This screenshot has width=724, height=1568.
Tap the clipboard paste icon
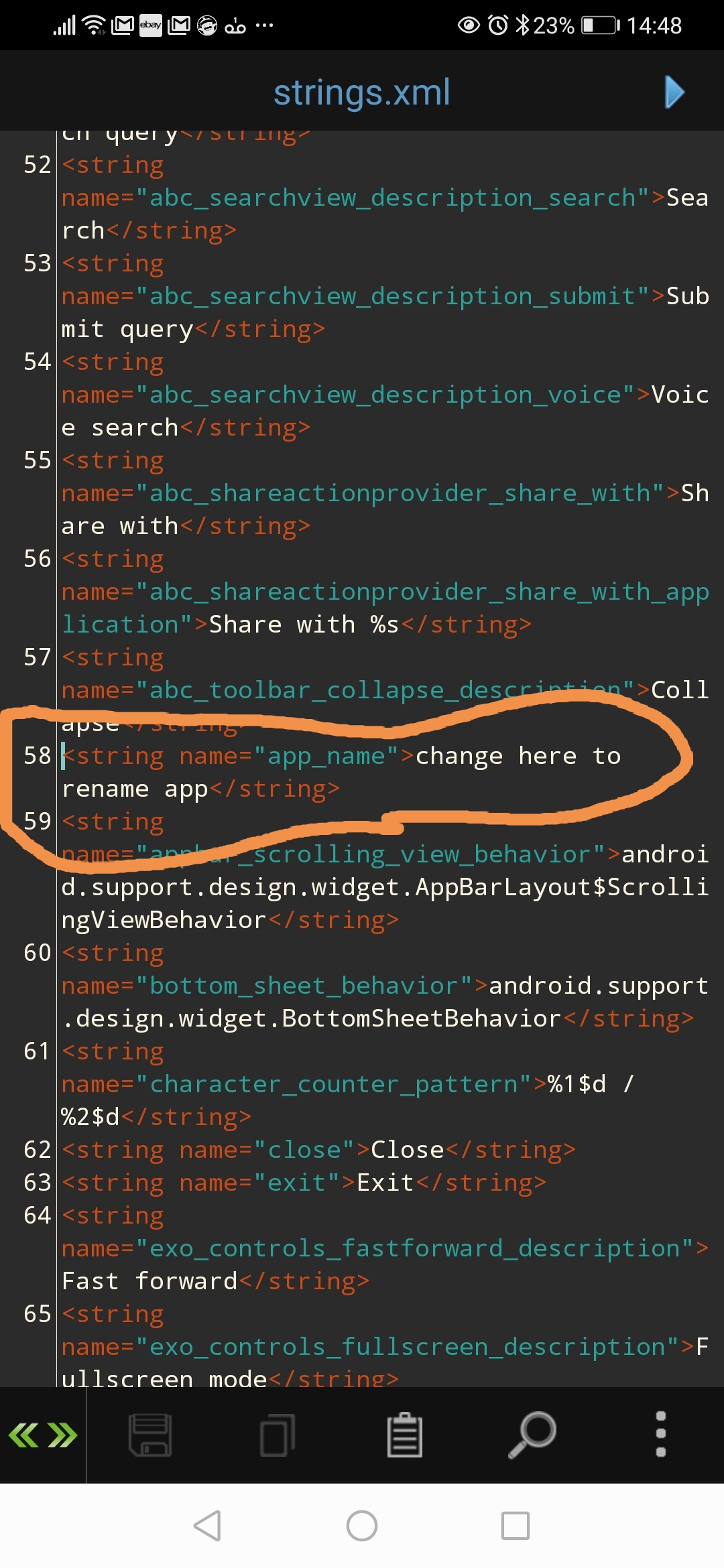[405, 1434]
